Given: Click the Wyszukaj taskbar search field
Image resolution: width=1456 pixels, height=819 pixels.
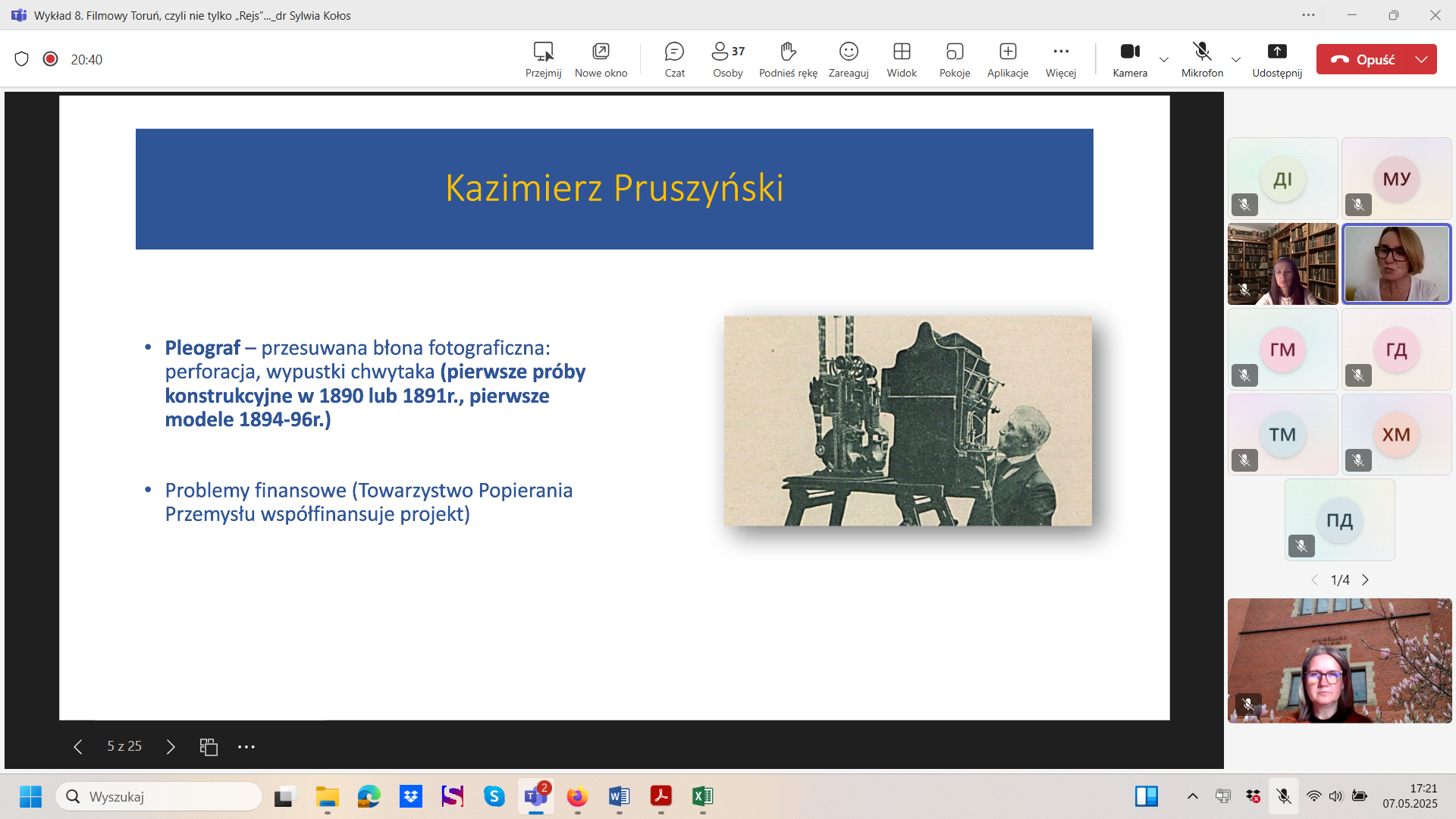Looking at the screenshot, I should (x=159, y=796).
